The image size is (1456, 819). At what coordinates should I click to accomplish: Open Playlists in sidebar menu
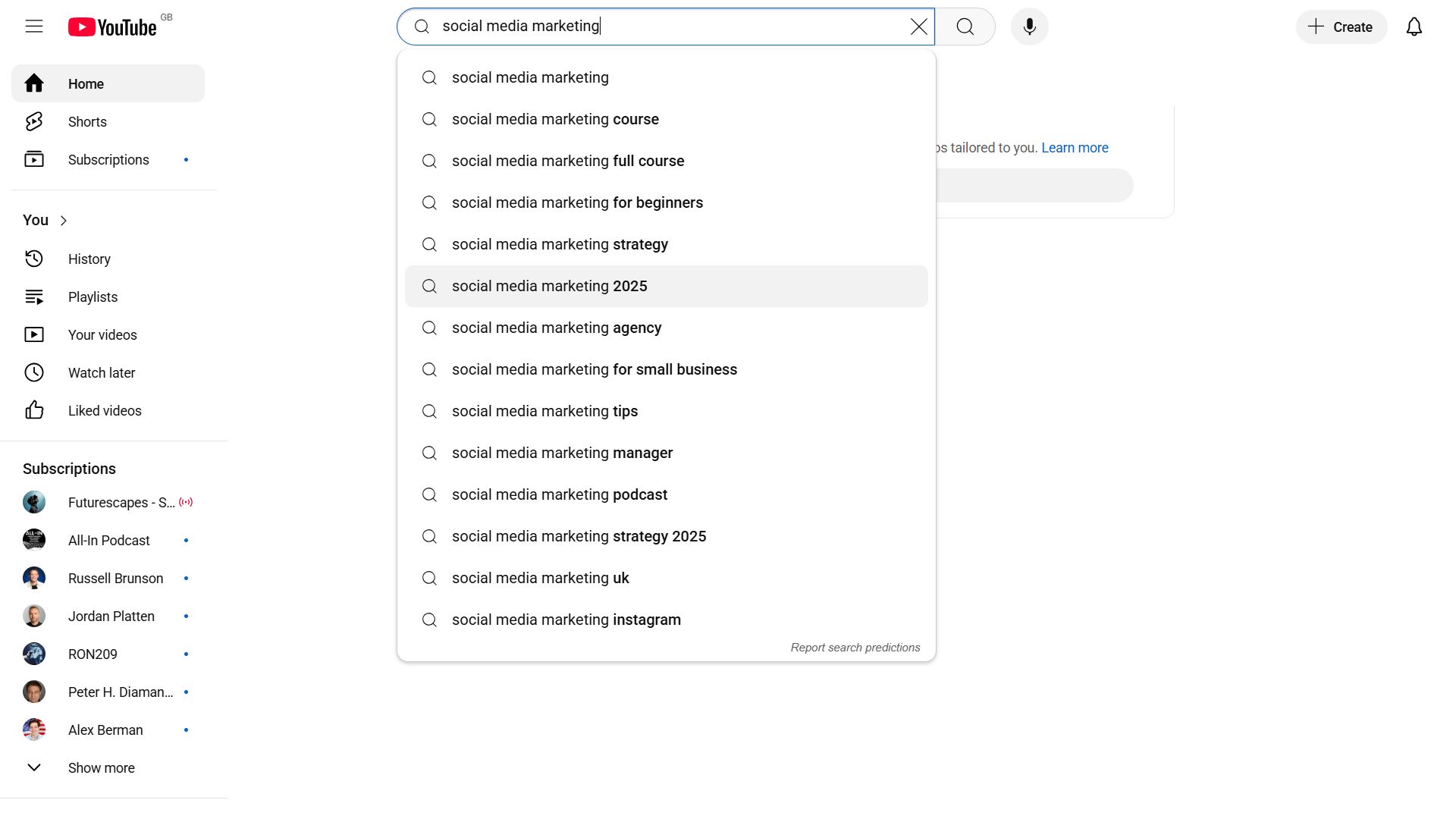[93, 297]
